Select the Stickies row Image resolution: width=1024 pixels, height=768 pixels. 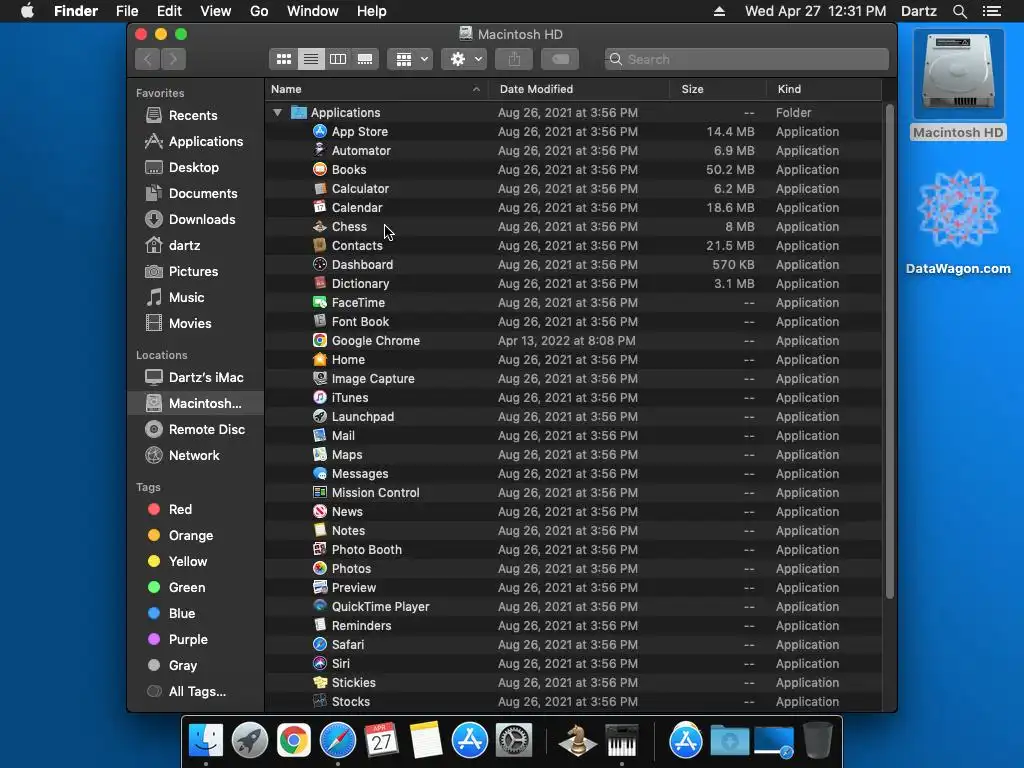point(573,682)
